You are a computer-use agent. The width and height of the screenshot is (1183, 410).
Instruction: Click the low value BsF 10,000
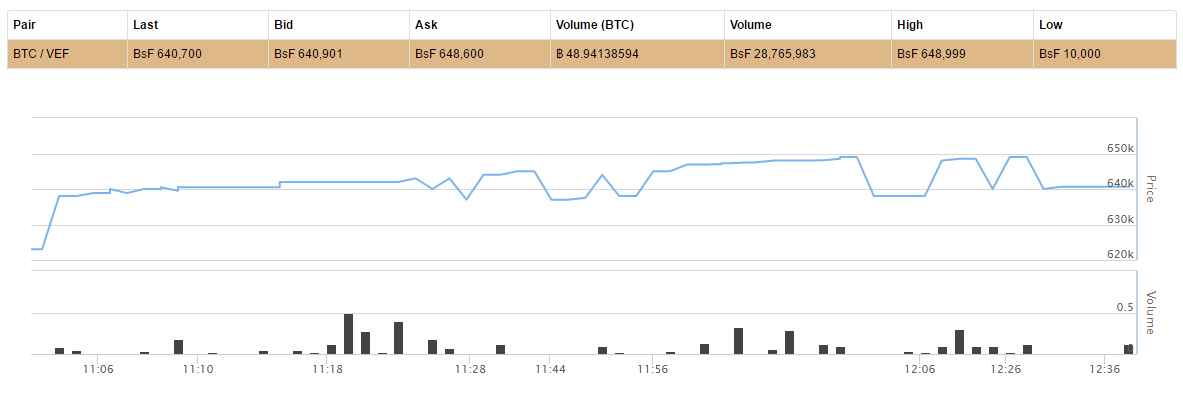[x=1070, y=54]
